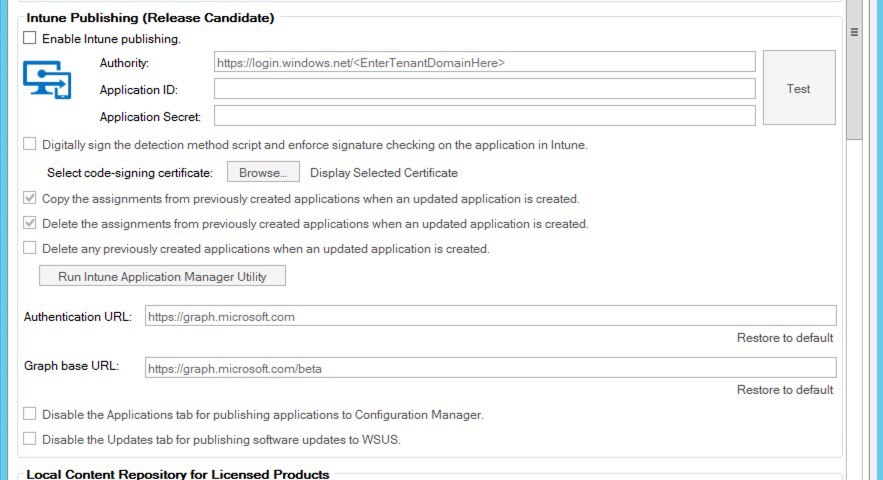
Task: Restore Graph base URL to default
Action: (785, 389)
